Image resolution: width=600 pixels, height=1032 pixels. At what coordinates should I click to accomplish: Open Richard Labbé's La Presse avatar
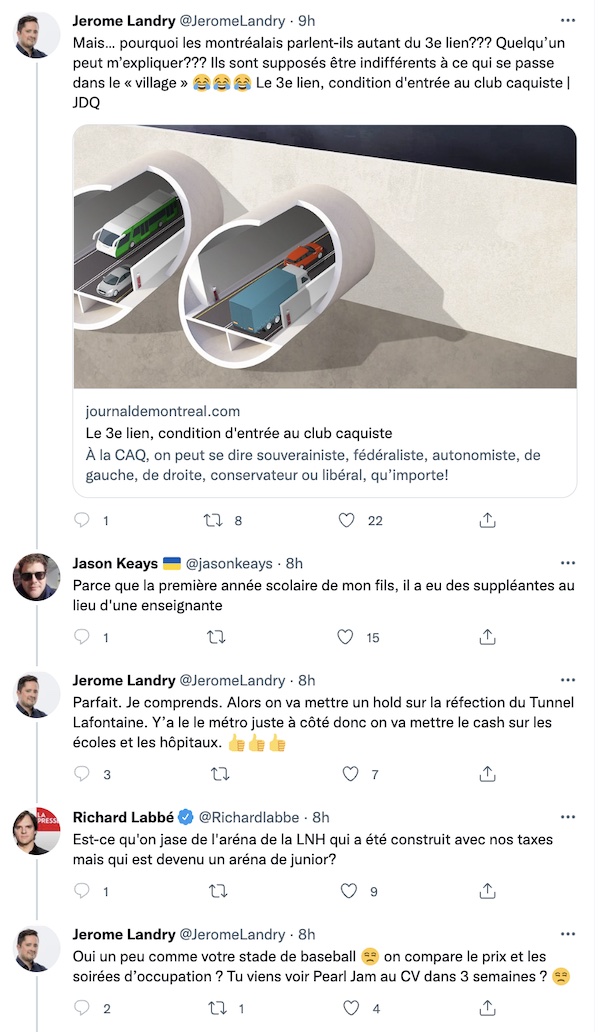coord(37,831)
